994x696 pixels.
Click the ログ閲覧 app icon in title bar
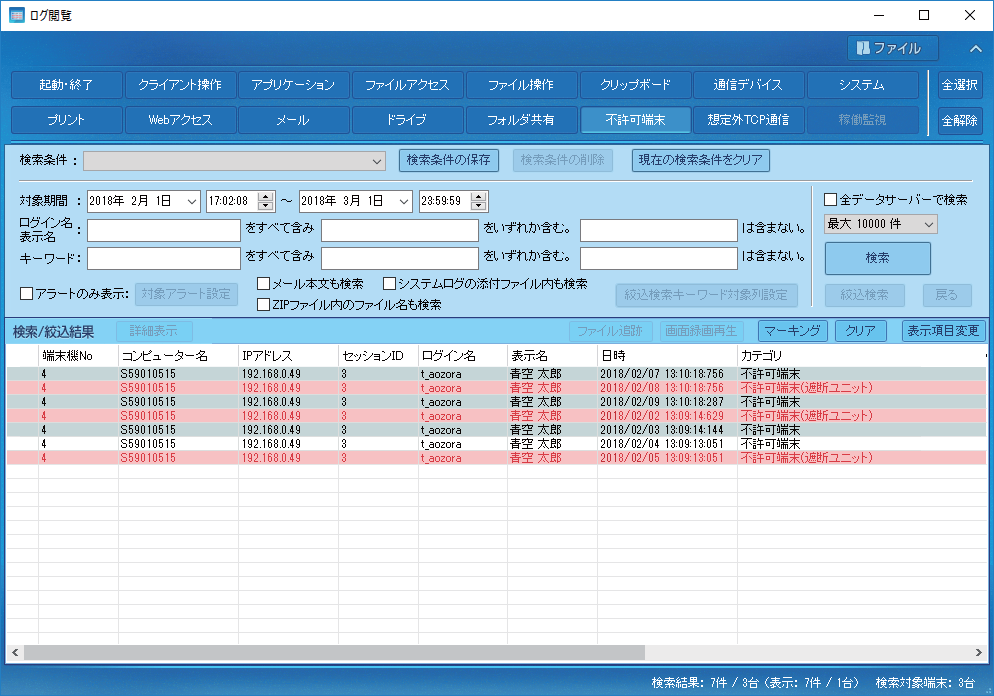click(16, 15)
